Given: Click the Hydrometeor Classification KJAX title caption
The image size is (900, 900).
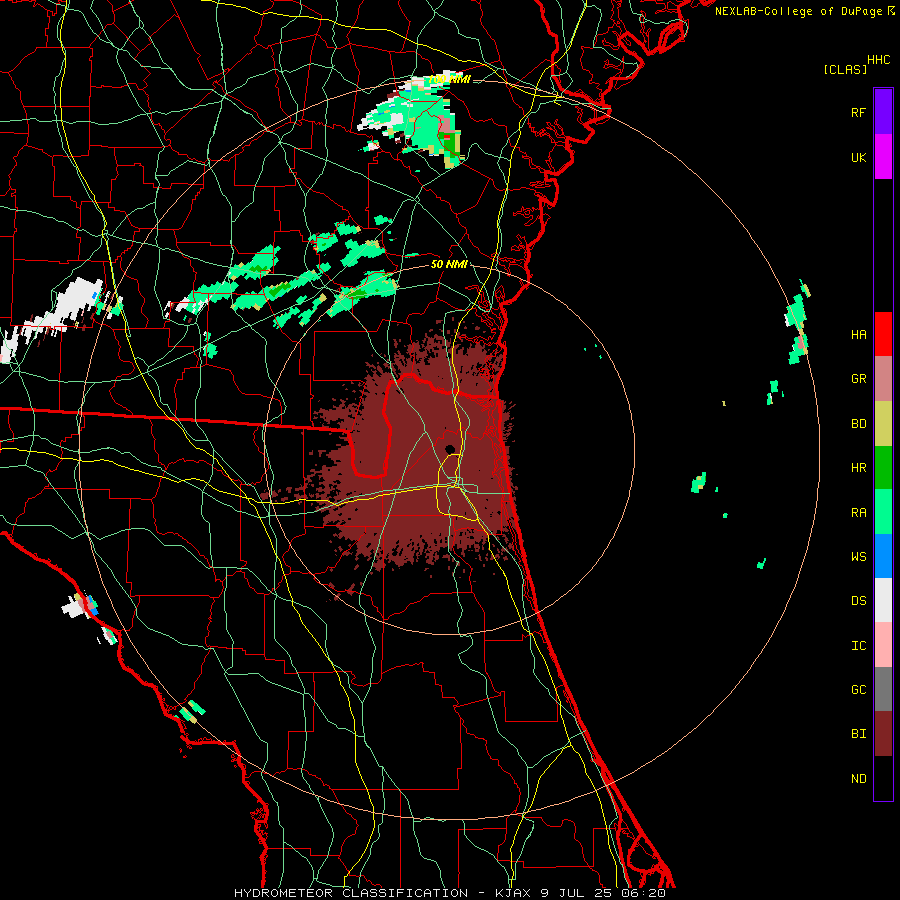Looking at the screenshot, I should (449, 893).
